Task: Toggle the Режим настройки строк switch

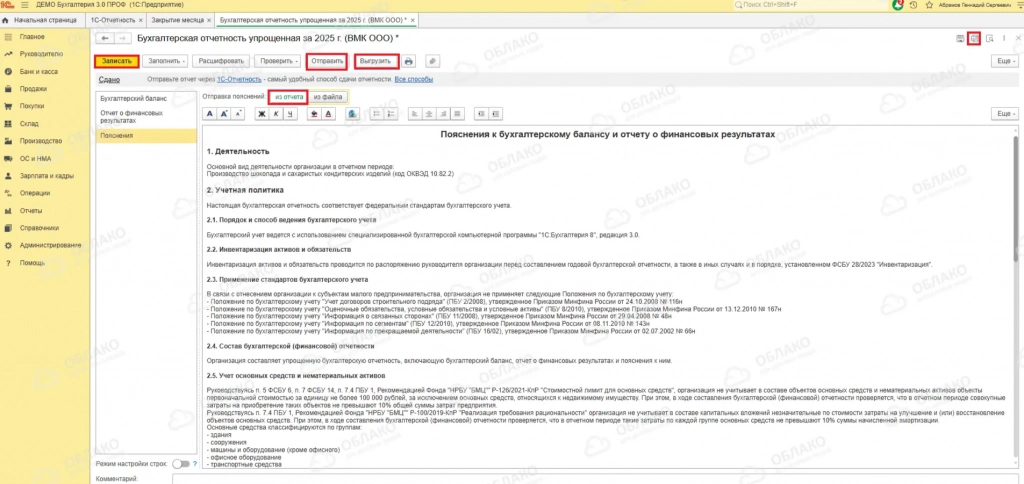Action: click(x=180, y=464)
